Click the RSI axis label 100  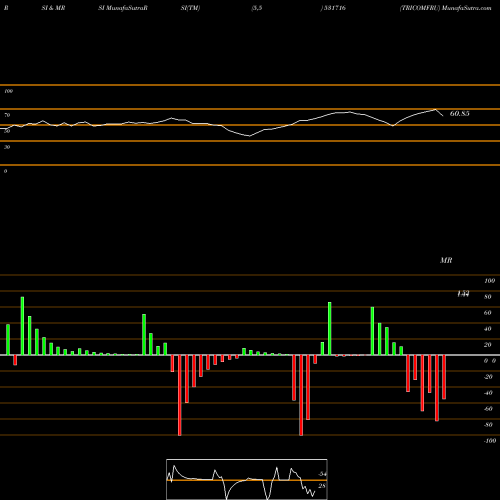[x=8, y=91]
